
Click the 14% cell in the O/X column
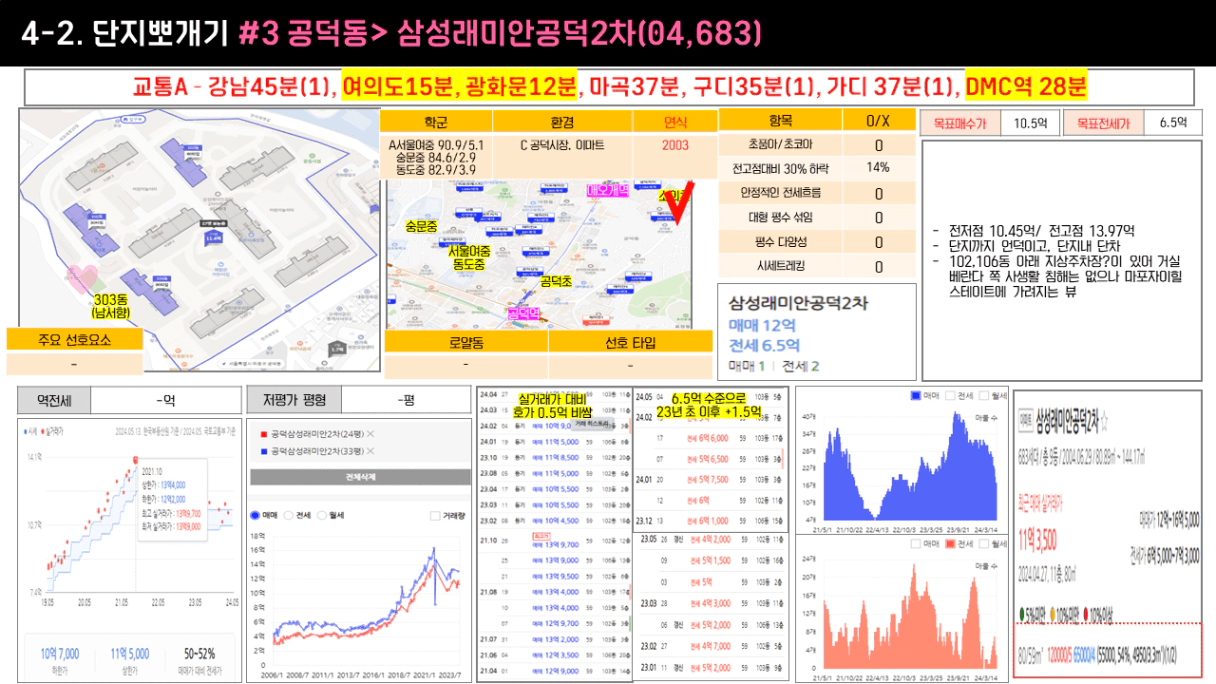pyautogui.click(x=878, y=167)
